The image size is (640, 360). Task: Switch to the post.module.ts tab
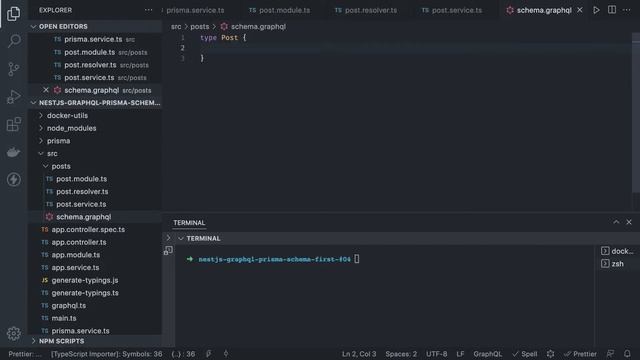click(280, 10)
